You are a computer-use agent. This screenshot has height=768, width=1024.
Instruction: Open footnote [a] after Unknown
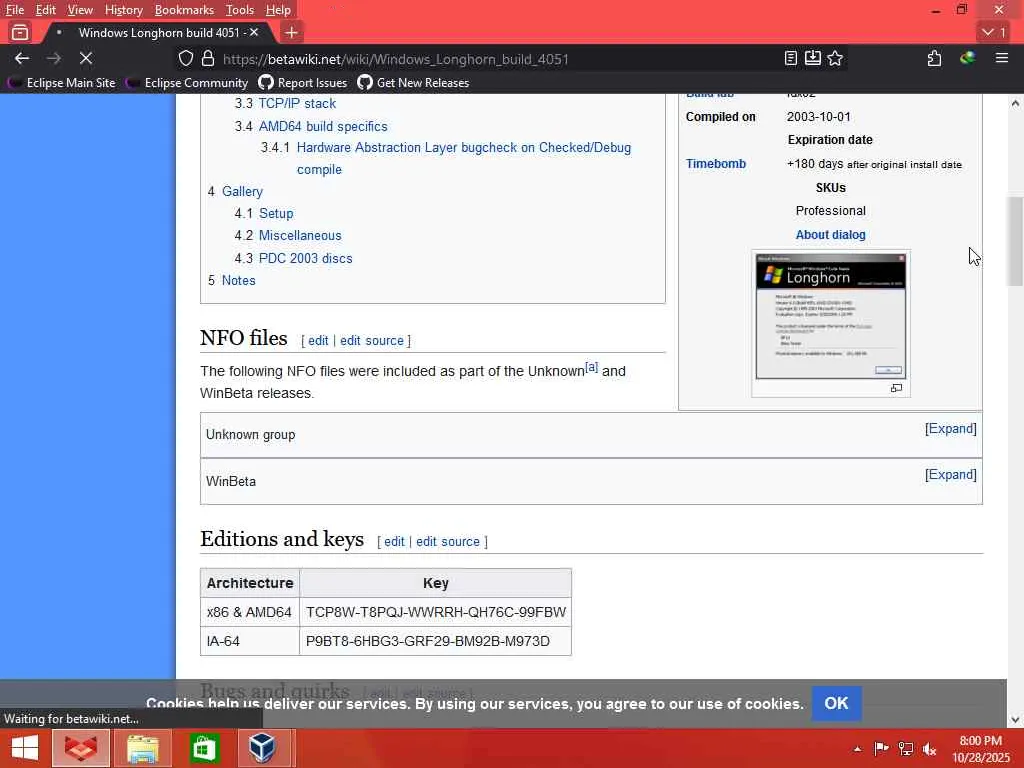pyautogui.click(x=592, y=367)
